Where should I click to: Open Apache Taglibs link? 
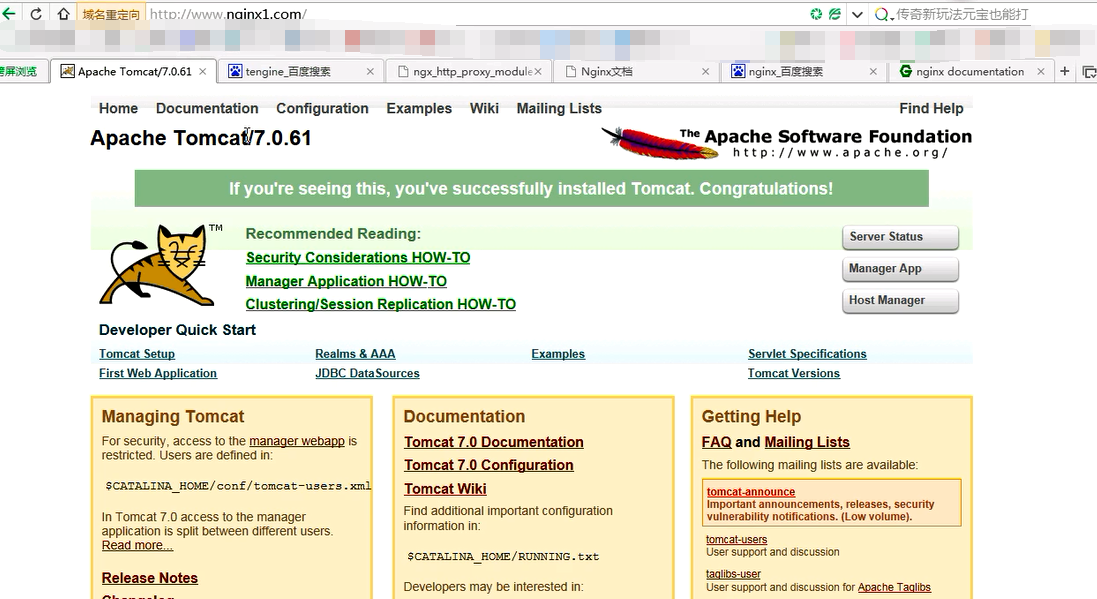click(894, 587)
